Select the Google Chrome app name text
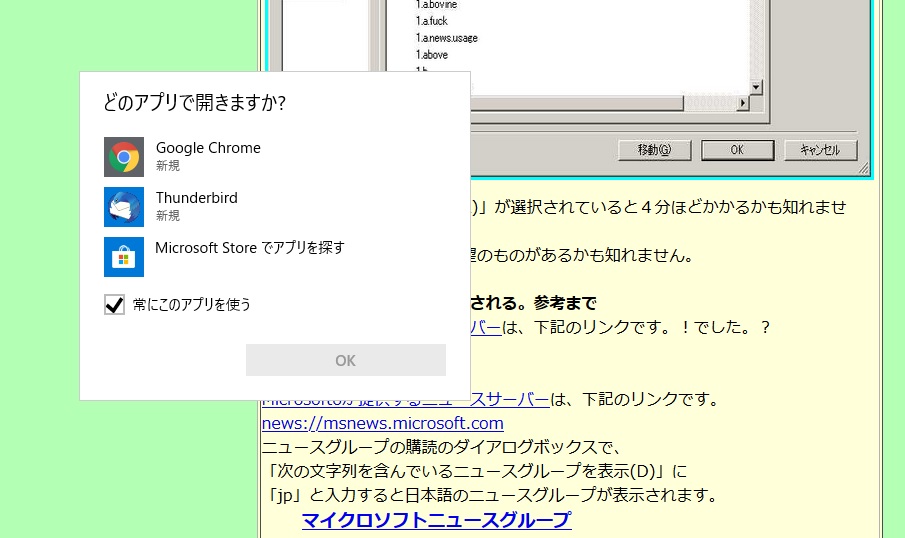This screenshot has width=905, height=538. (x=208, y=148)
